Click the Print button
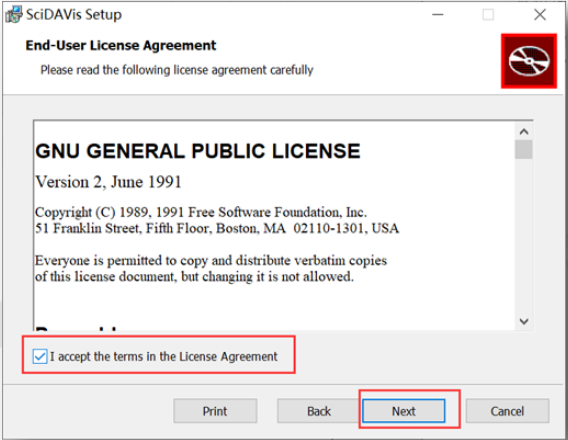The width and height of the screenshot is (568, 440). 215,411
